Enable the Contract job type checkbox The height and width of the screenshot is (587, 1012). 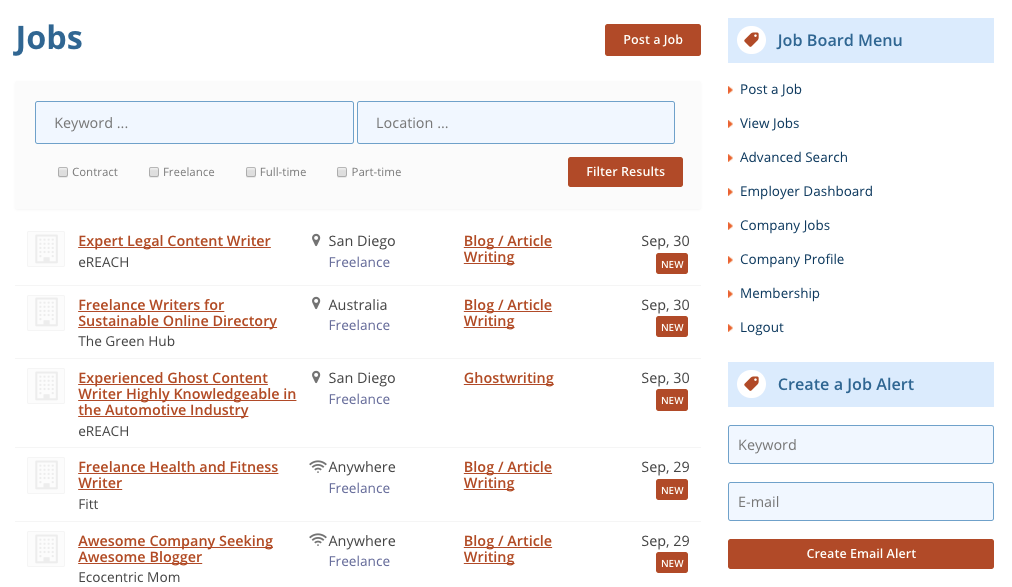[x=63, y=172]
